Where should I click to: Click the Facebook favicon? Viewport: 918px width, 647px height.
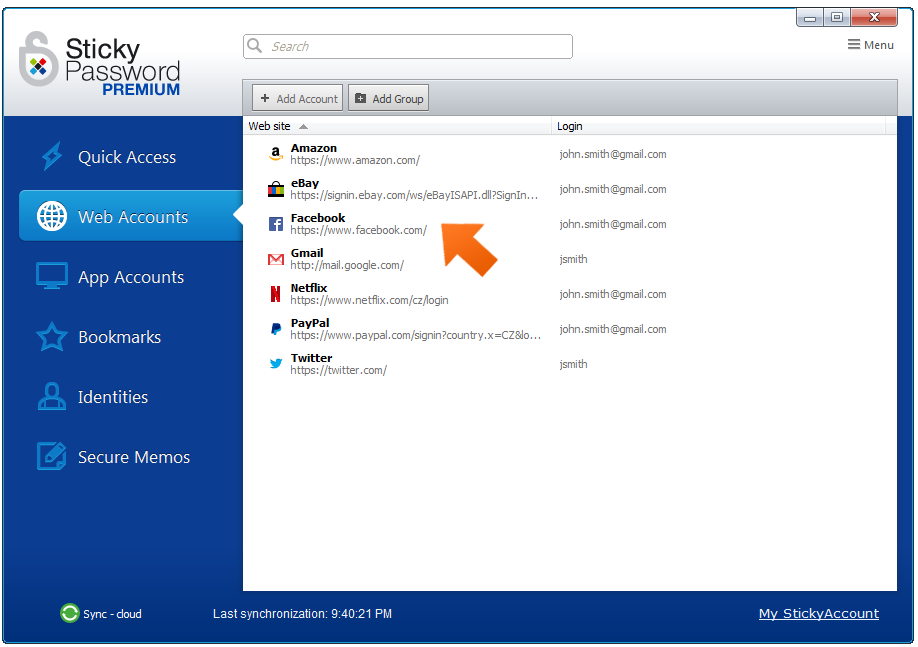(x=276, y=224)
